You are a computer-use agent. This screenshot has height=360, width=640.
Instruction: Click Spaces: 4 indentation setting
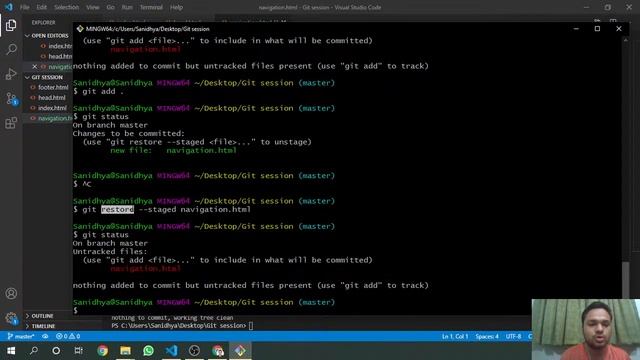pos(487,336)
